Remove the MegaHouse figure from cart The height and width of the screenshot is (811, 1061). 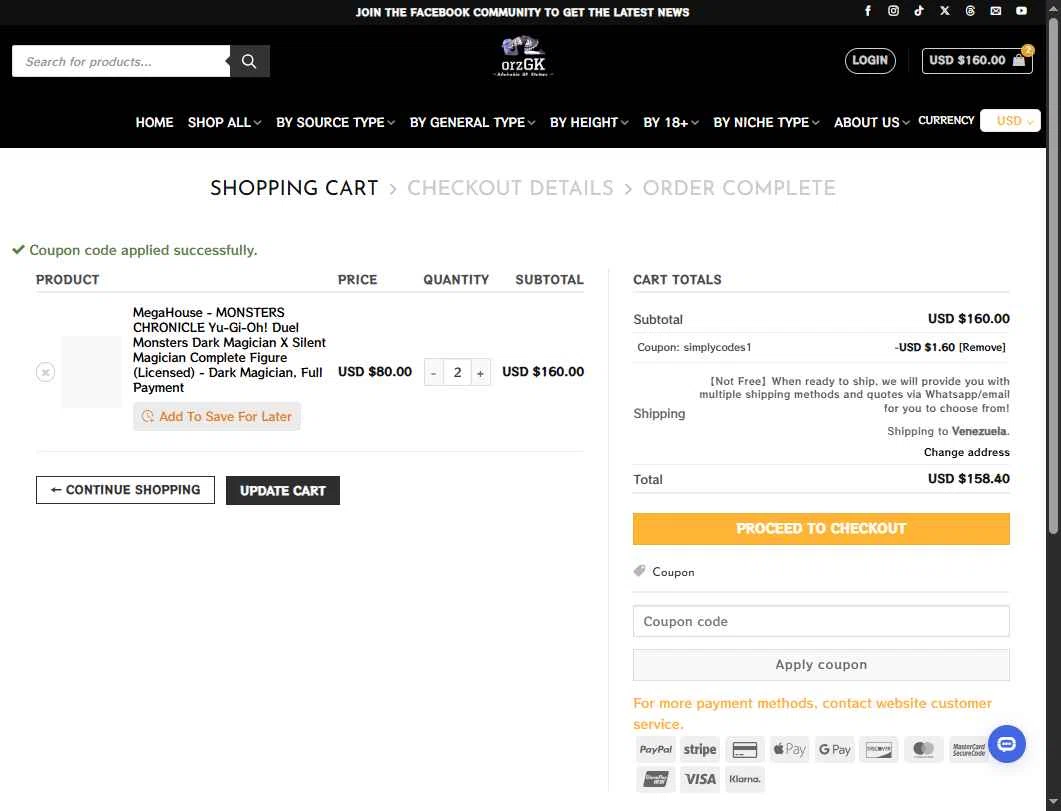coord(45,372)
